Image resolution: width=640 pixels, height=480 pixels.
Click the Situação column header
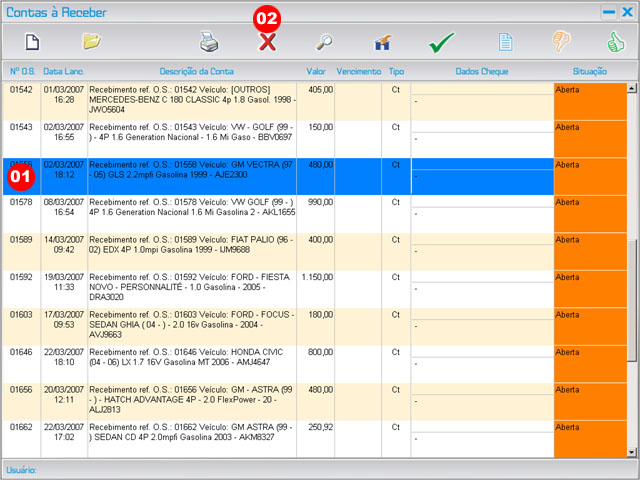pos(589,72)
